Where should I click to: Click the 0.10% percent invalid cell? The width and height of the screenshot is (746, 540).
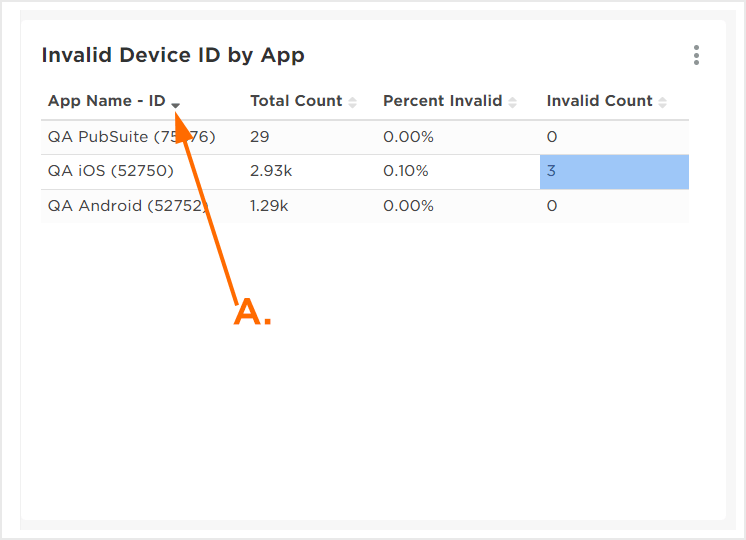(x=406, y=171)
